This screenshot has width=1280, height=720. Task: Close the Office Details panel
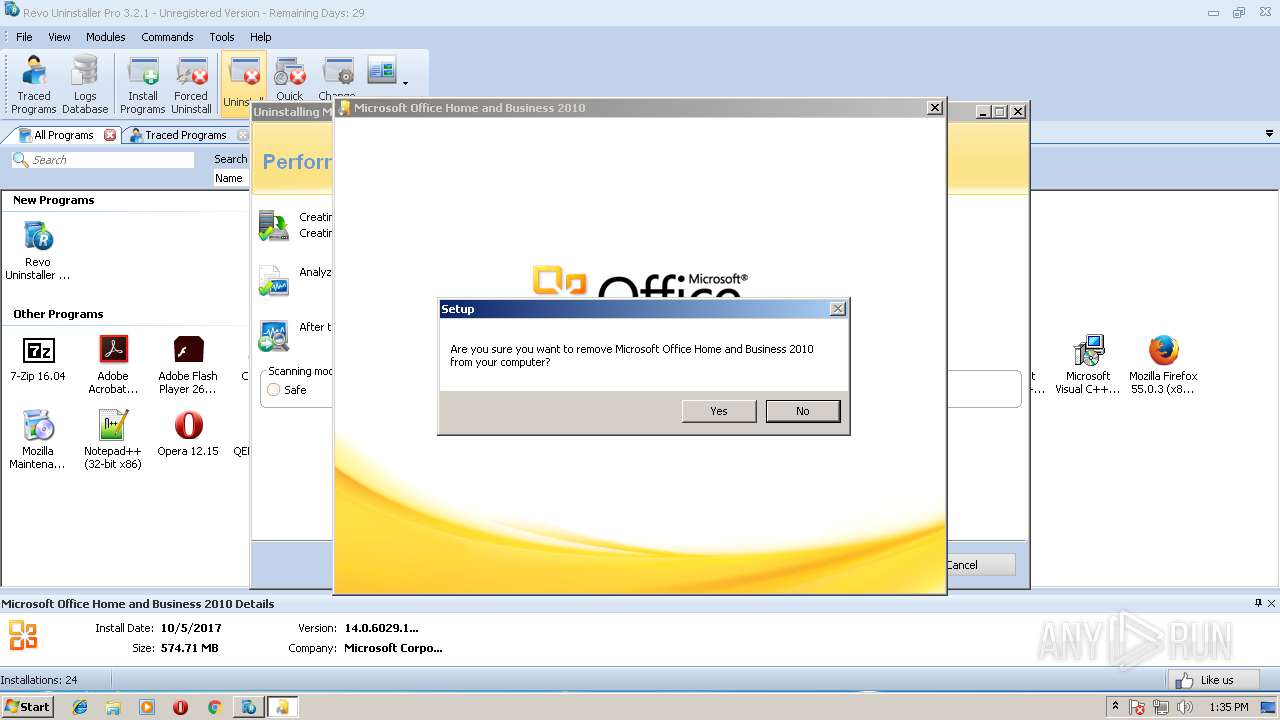click(1272, 603)
